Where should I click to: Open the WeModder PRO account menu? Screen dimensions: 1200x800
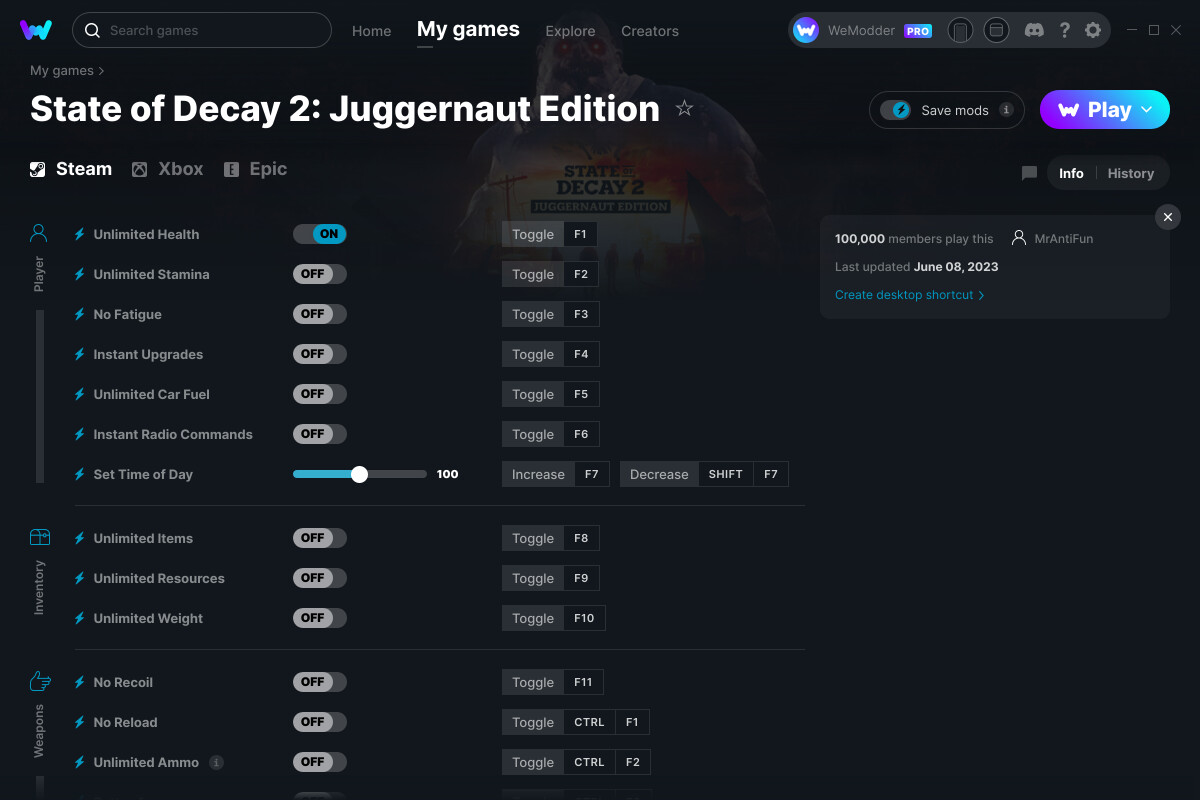click(863, 30)
